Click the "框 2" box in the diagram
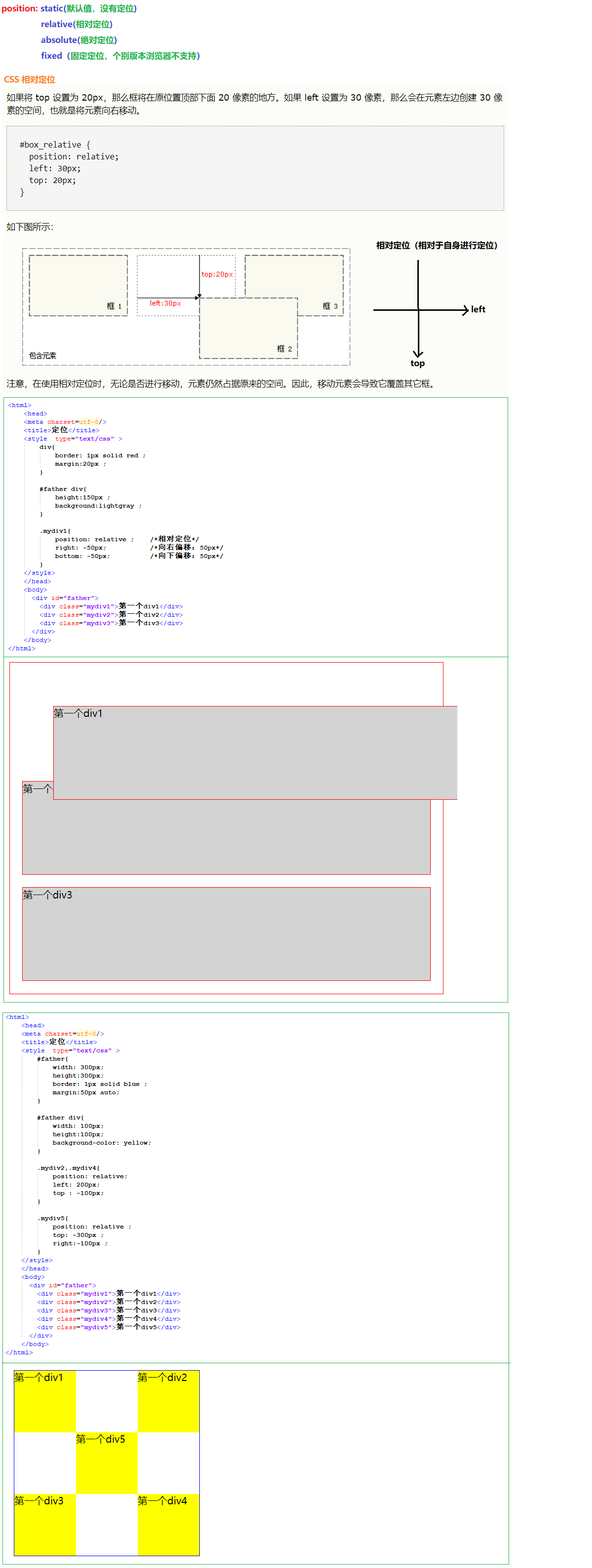 pos(248,329)
